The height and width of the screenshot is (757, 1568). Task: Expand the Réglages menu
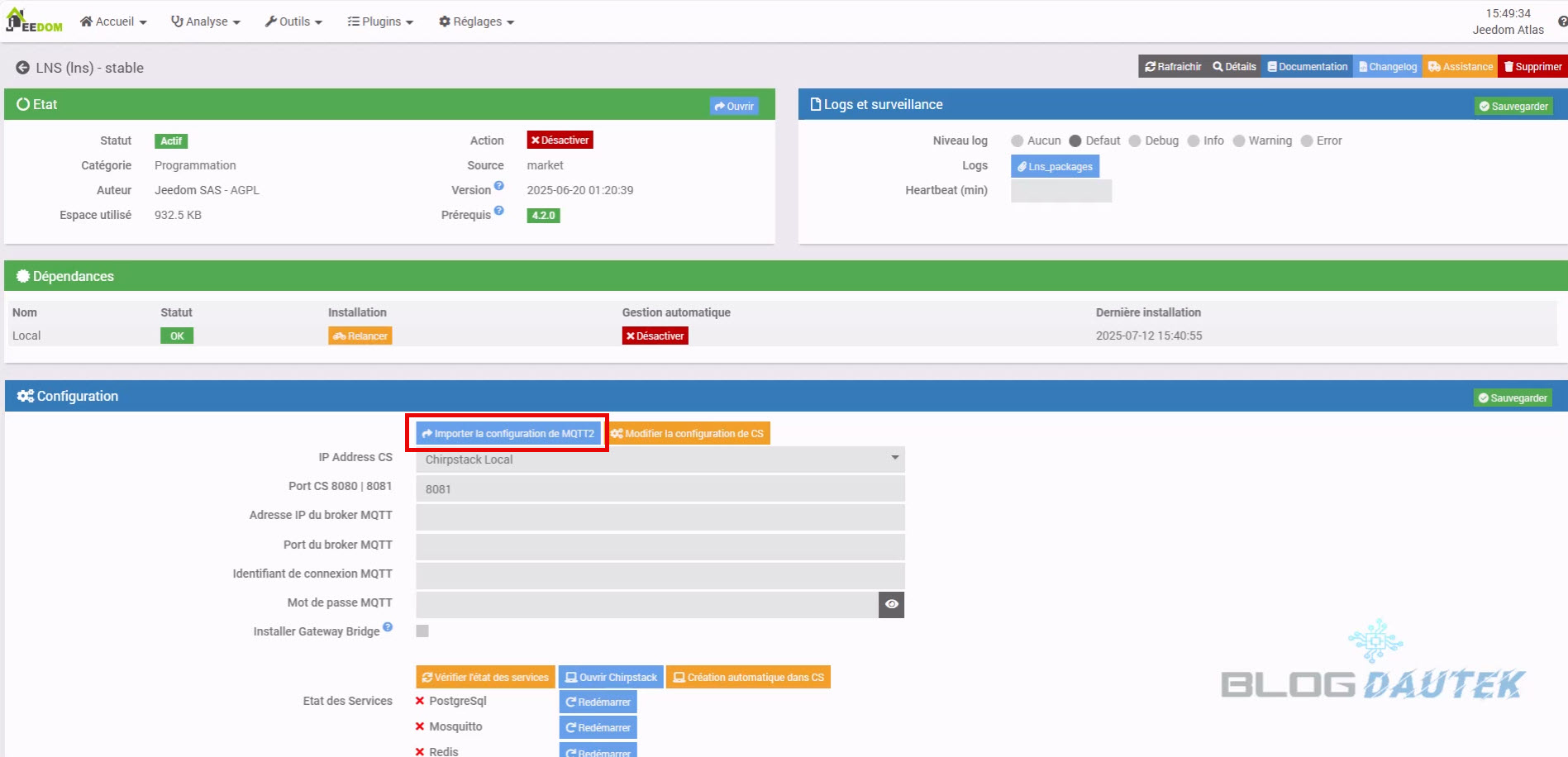click(x=476, y=21)
